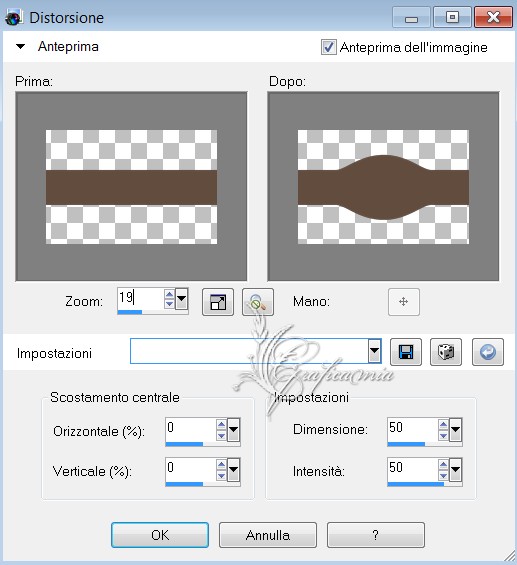The image size is (517, 565).
Task: Click the fit-to-window preview icon
Action: pyautogui.click(x=218, y=302)
